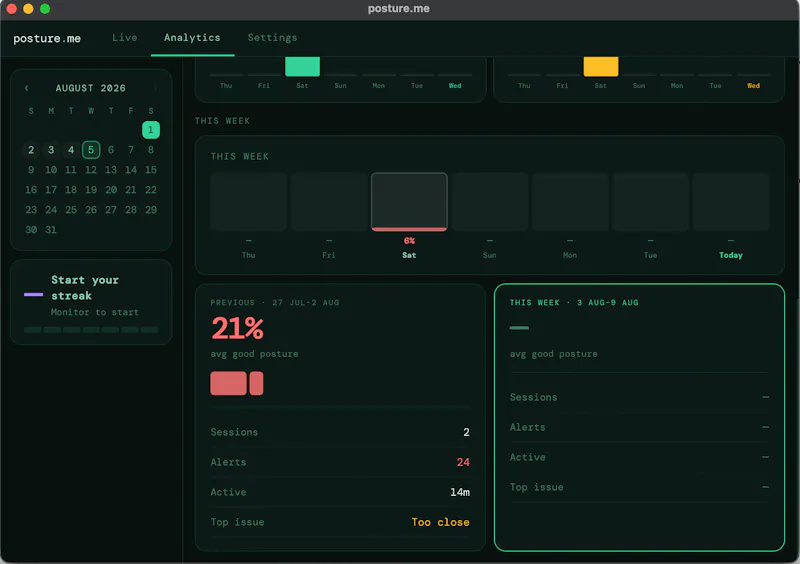Click the Sessions value 2
This screenshot has width=800, height=564.
[466, 432]
